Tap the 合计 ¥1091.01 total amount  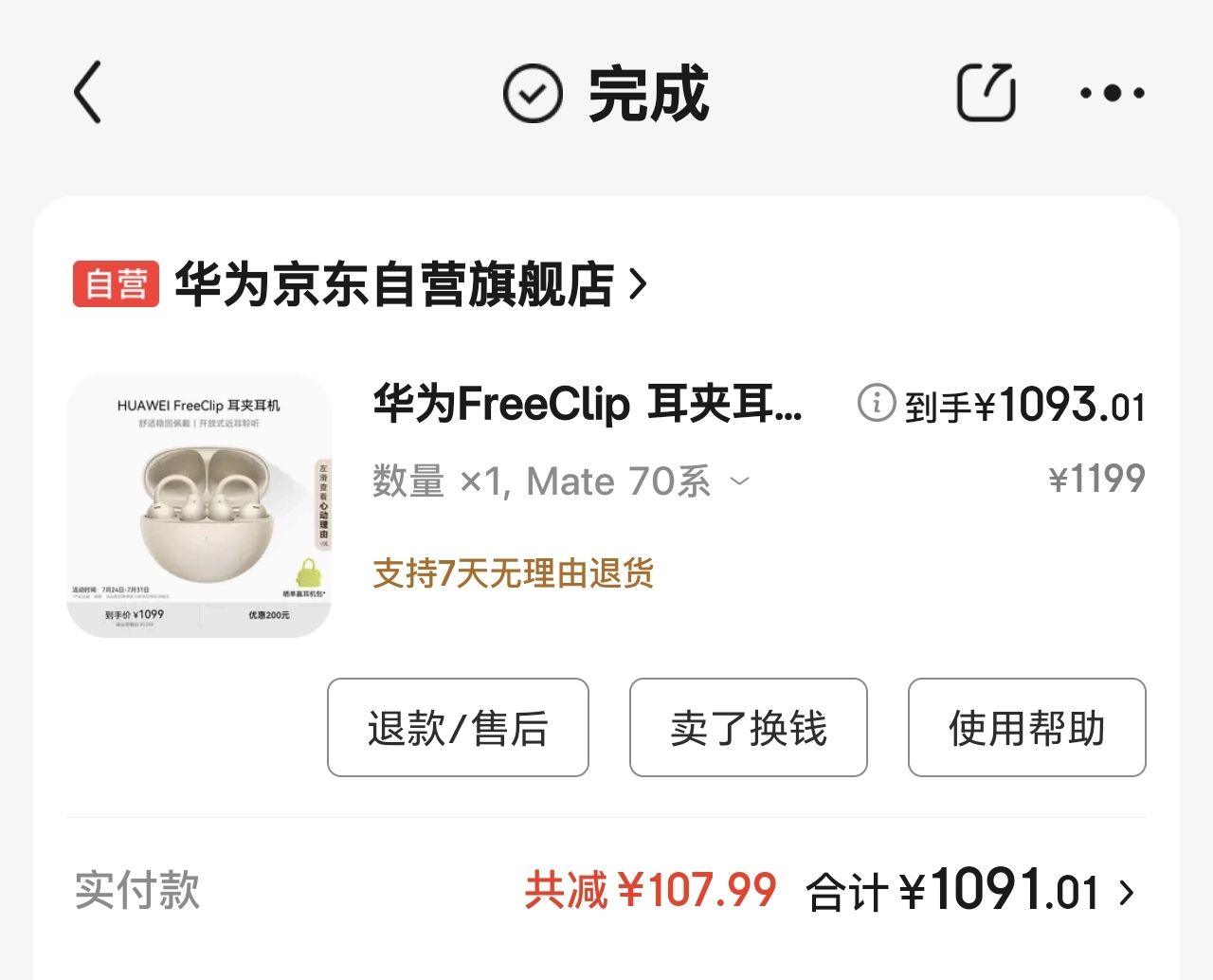(952, 891)
